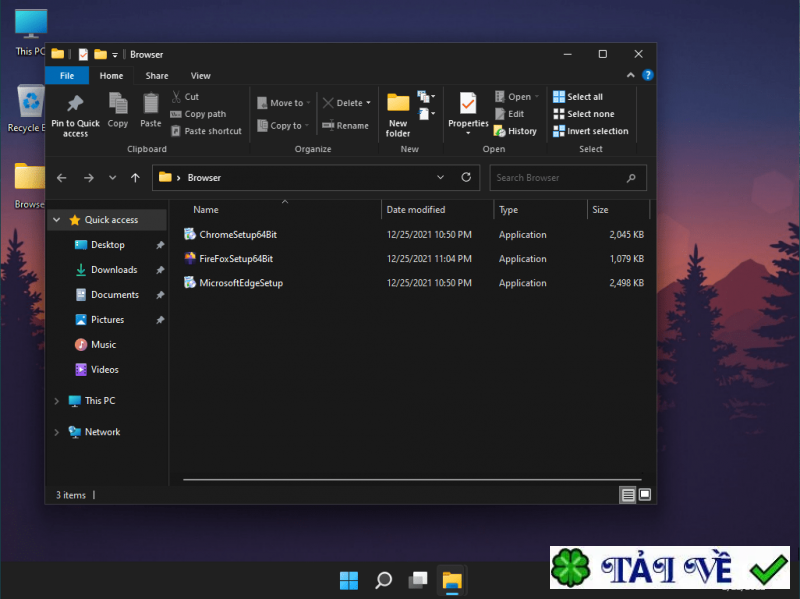
Task: Click the New folder icon in ribbon
Action: point(398,104)
